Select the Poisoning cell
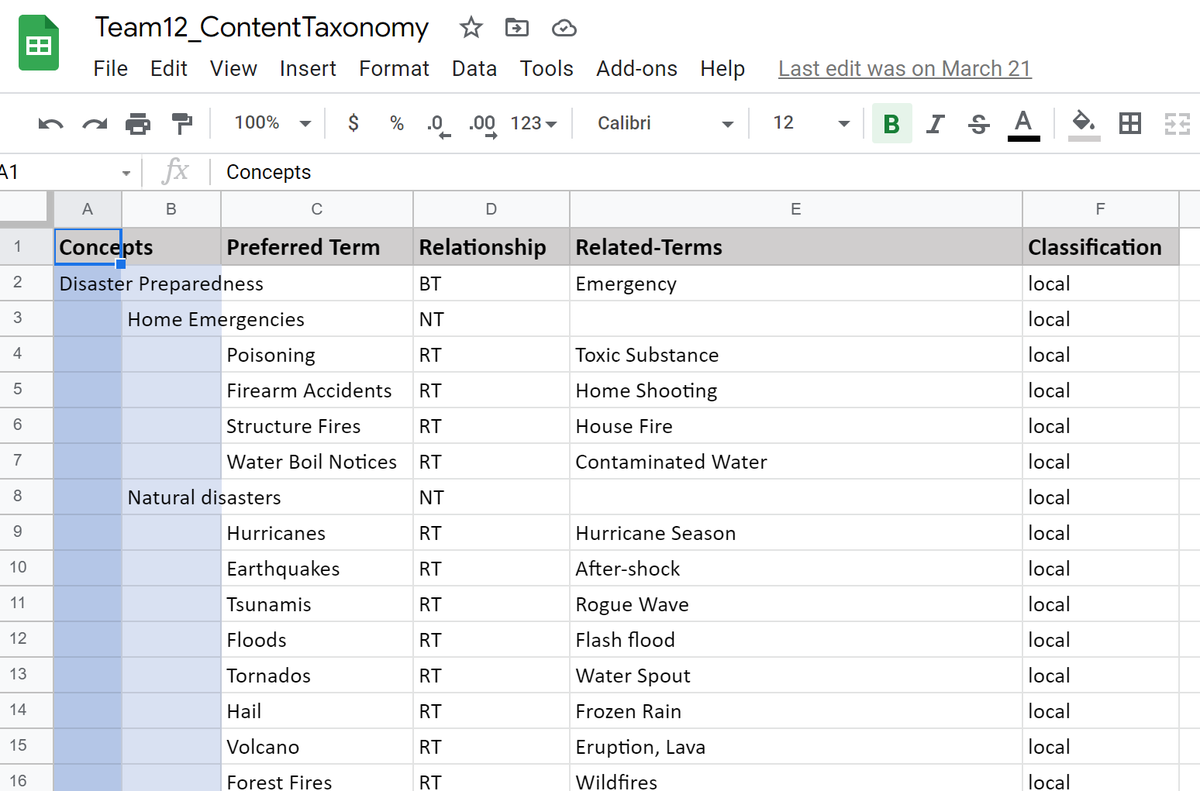 tap(317, 355)
